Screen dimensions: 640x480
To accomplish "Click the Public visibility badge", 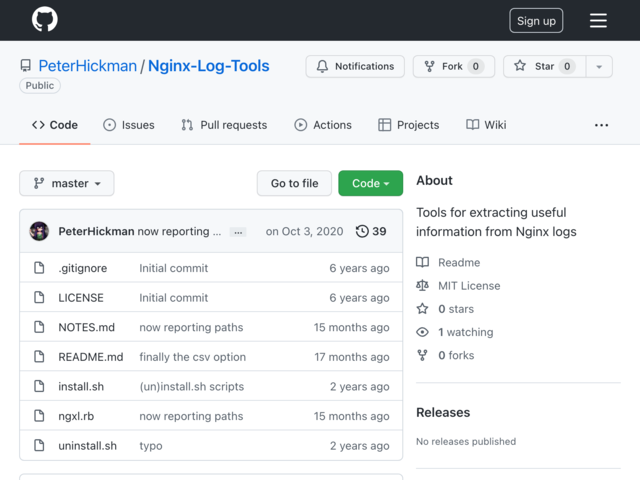I will pos(40,86).
